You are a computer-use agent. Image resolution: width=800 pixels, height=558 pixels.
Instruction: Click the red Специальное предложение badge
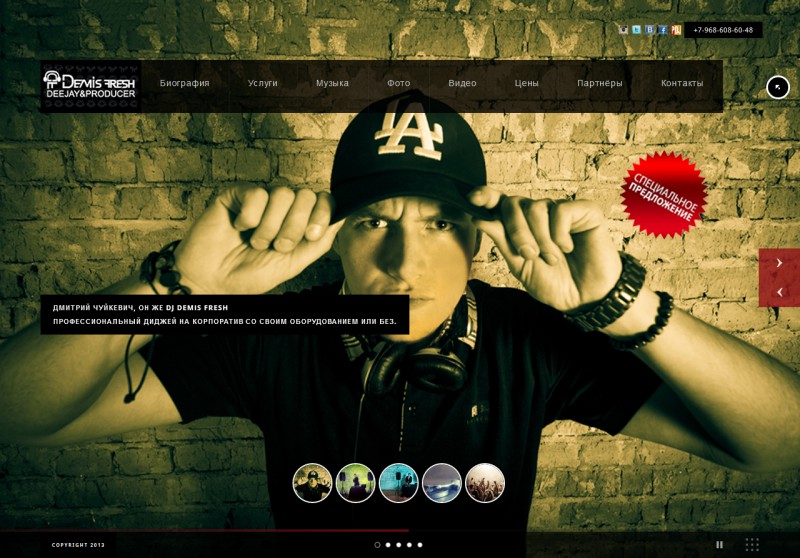point(664,195)
